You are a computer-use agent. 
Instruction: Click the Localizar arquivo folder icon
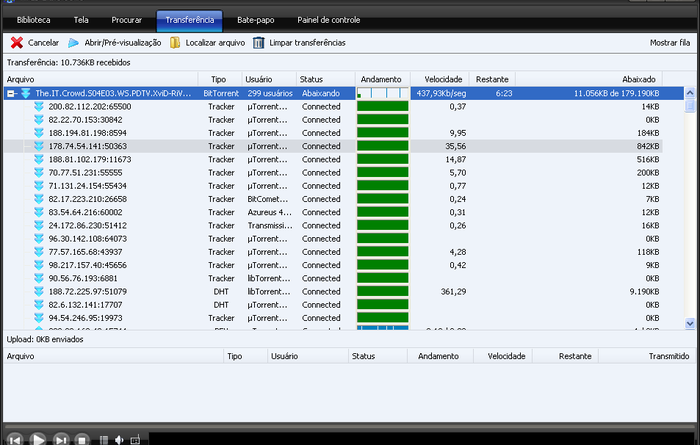[x=175, y=43]
